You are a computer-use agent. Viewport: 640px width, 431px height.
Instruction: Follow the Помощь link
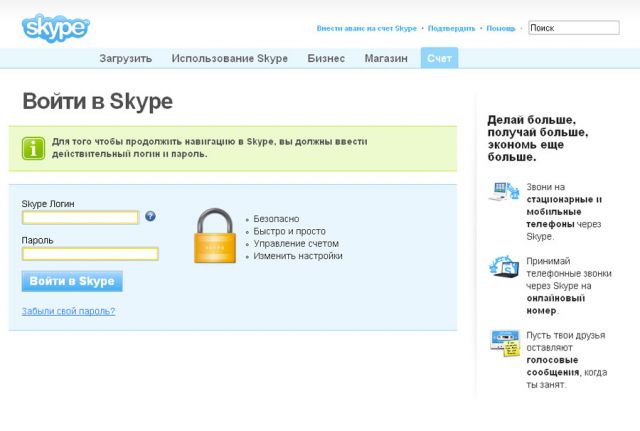click(501, 28)
